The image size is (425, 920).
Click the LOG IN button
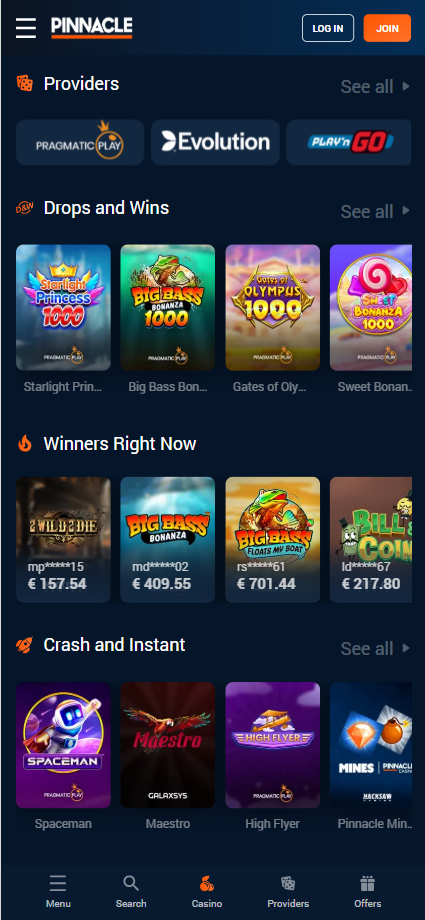click(328, 28)
